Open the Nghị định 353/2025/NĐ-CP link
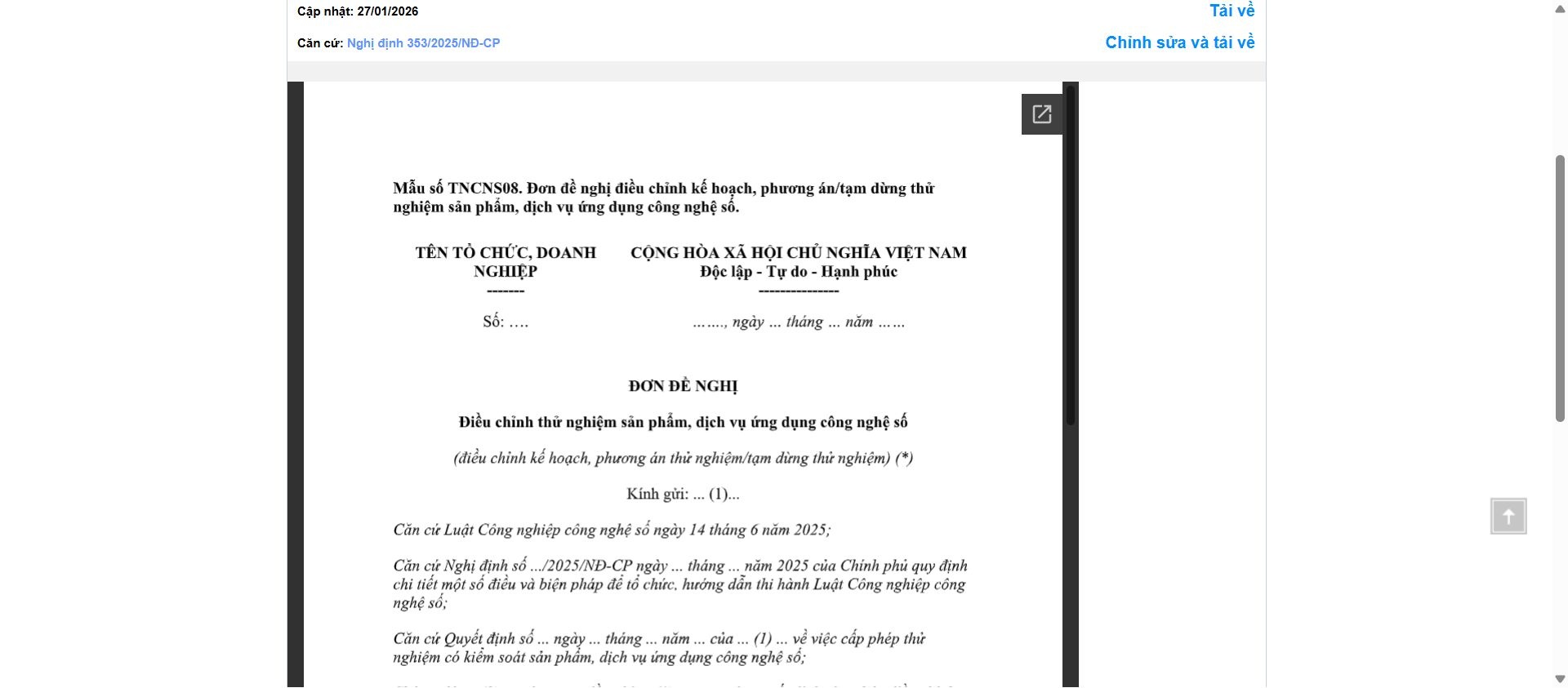 click(x=423, y=43)
